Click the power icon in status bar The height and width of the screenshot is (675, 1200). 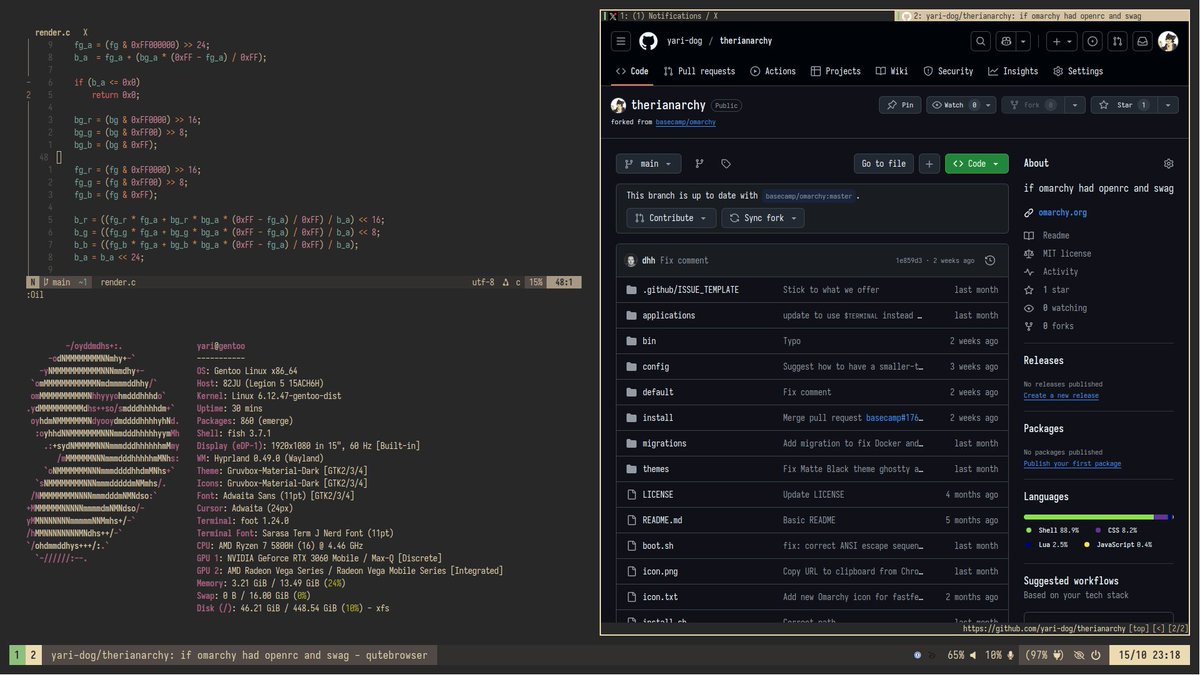pos(1096,655)
